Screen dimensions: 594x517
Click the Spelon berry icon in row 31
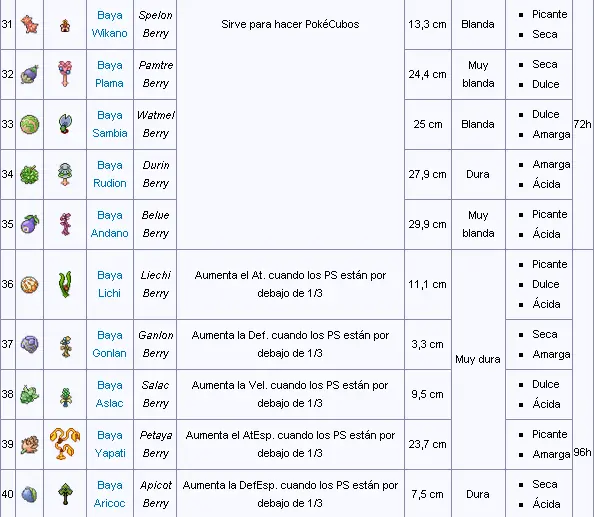click(29, 24)
